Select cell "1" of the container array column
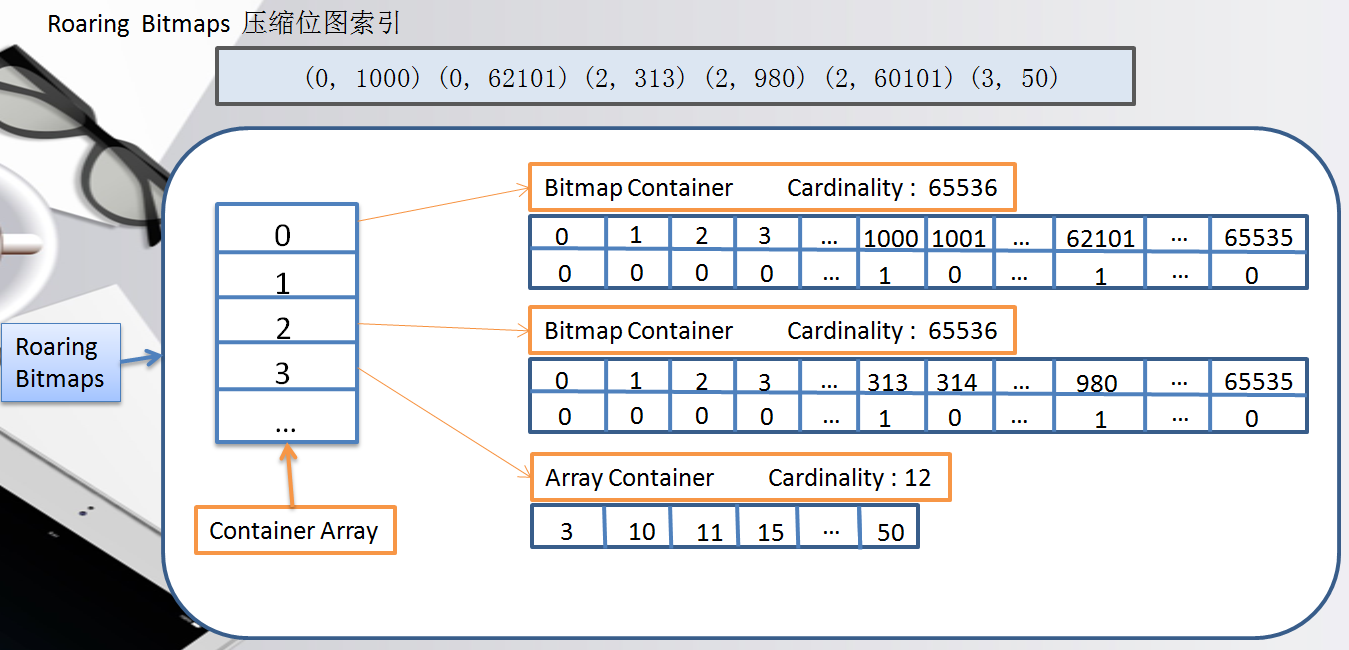Screen dimensions: 1349x650 pyautogui.click(x=286, y=275)
